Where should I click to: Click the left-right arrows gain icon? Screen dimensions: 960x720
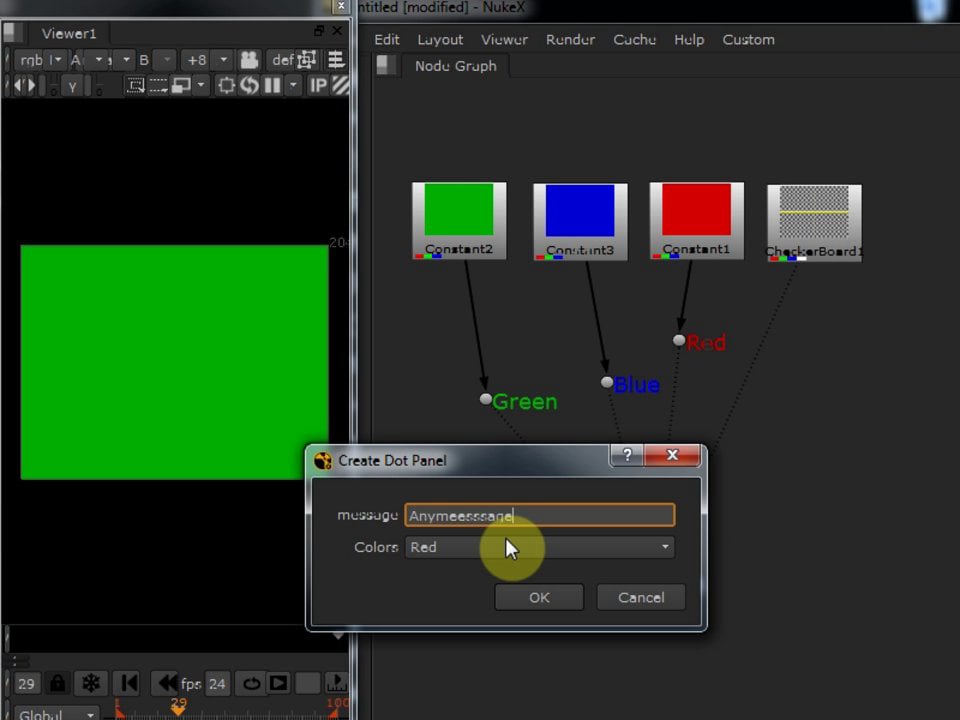[24, 86]
